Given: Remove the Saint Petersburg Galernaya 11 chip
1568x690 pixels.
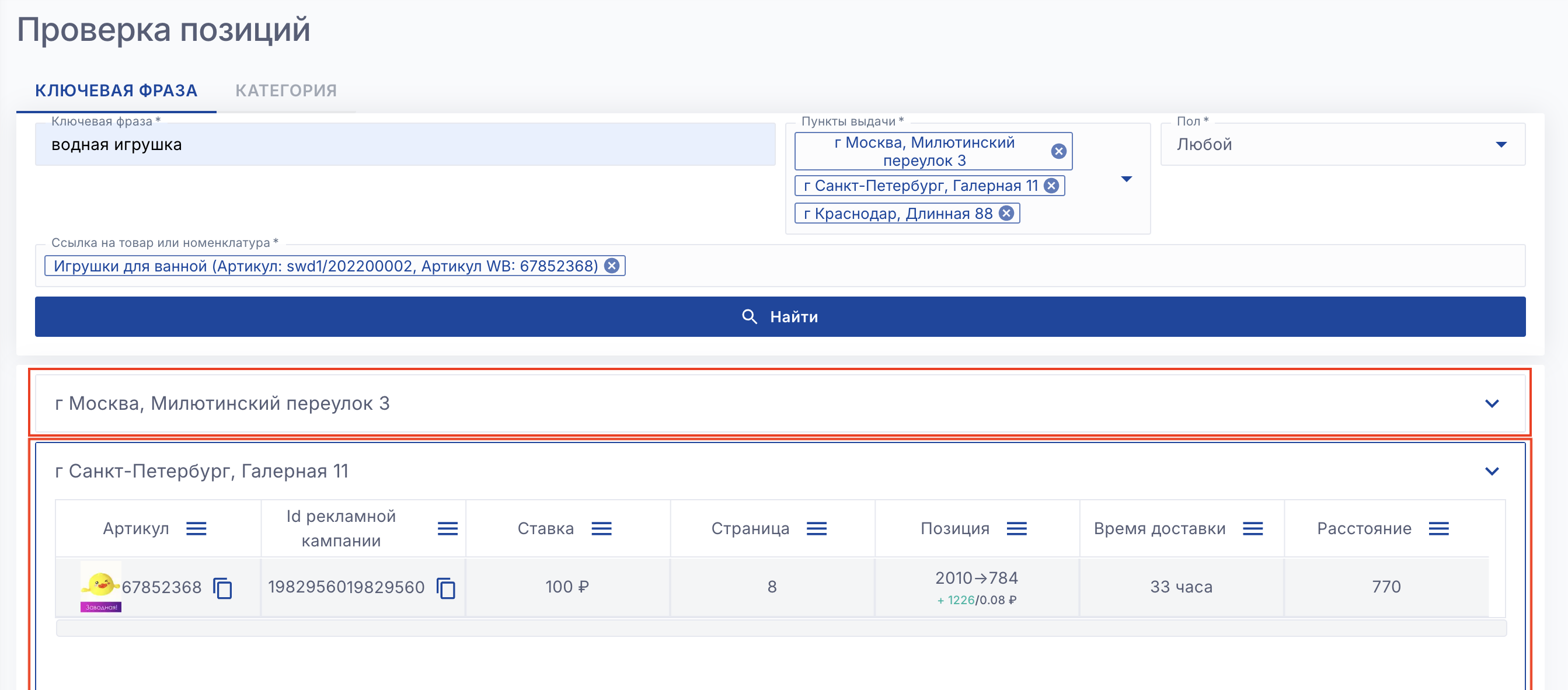Looking at the screenshot, I should click(x=1051, y=186).
